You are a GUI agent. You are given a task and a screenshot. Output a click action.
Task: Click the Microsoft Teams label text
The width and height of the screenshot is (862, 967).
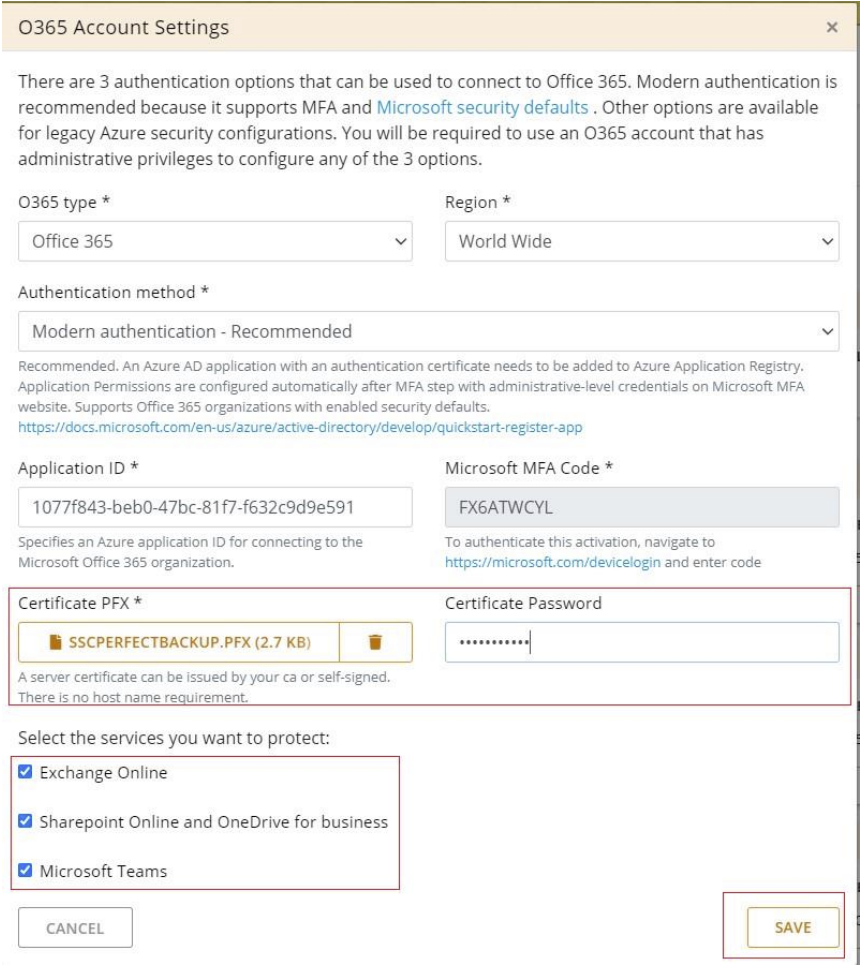[104, 871]
